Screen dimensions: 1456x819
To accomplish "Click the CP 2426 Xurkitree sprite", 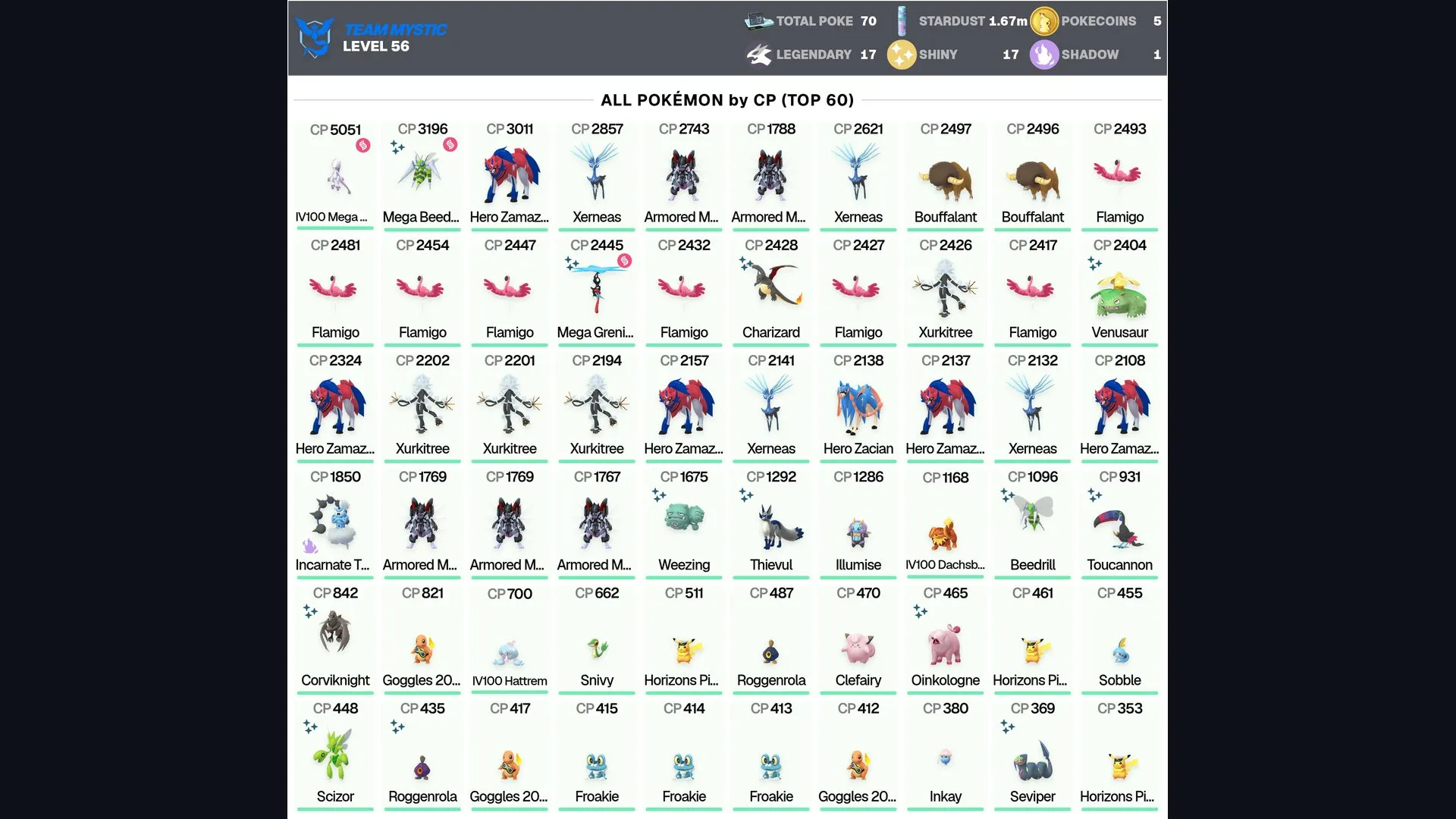I will pos(945,289).
